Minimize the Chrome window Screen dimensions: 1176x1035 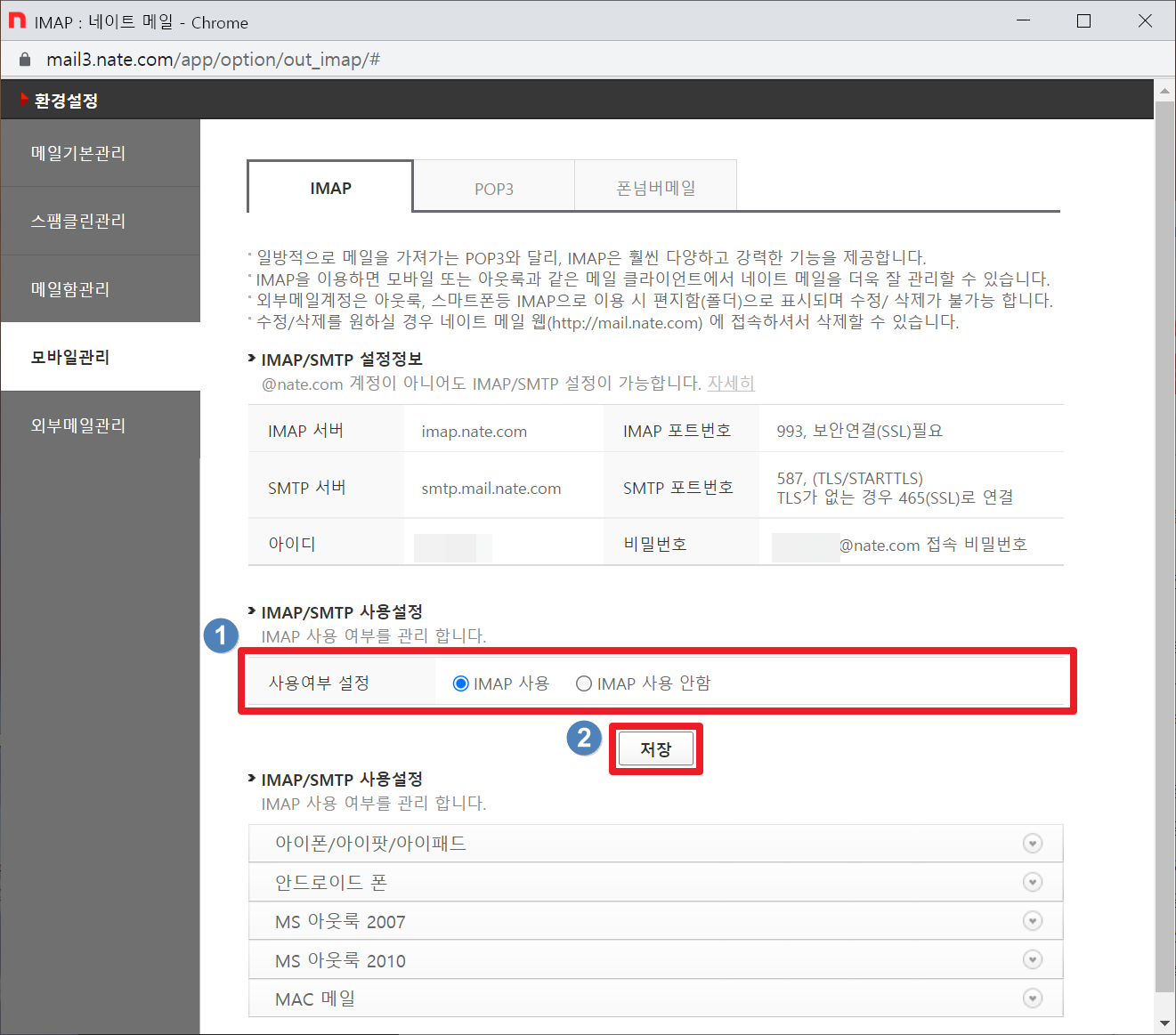point(1023,20)
